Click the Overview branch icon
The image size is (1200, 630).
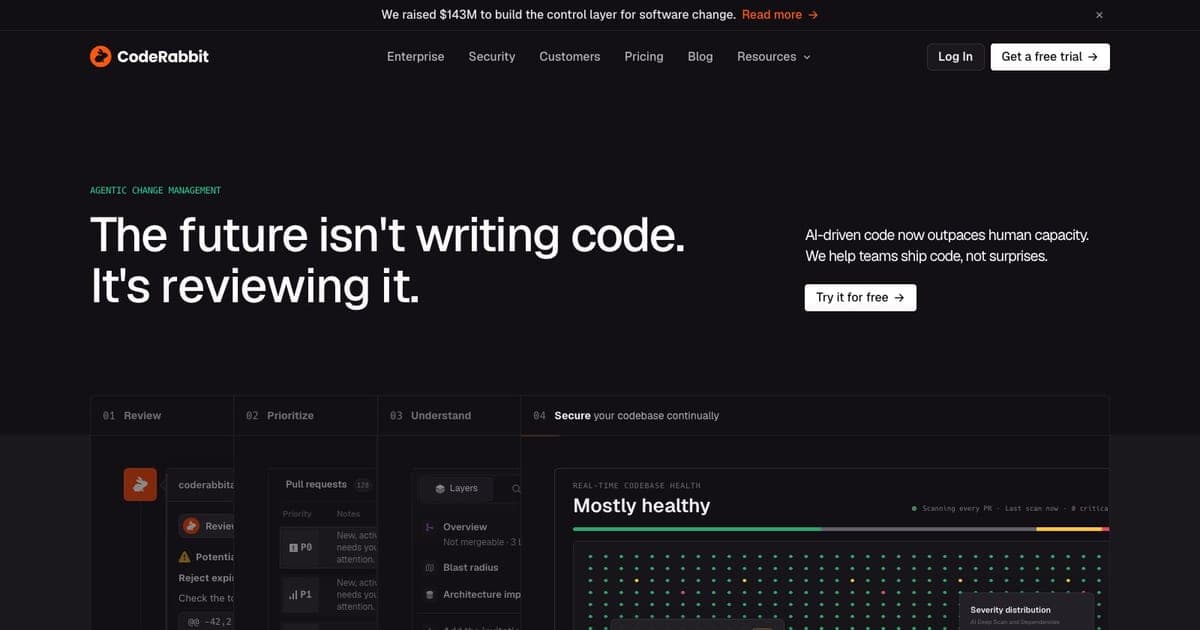point(430,527)
